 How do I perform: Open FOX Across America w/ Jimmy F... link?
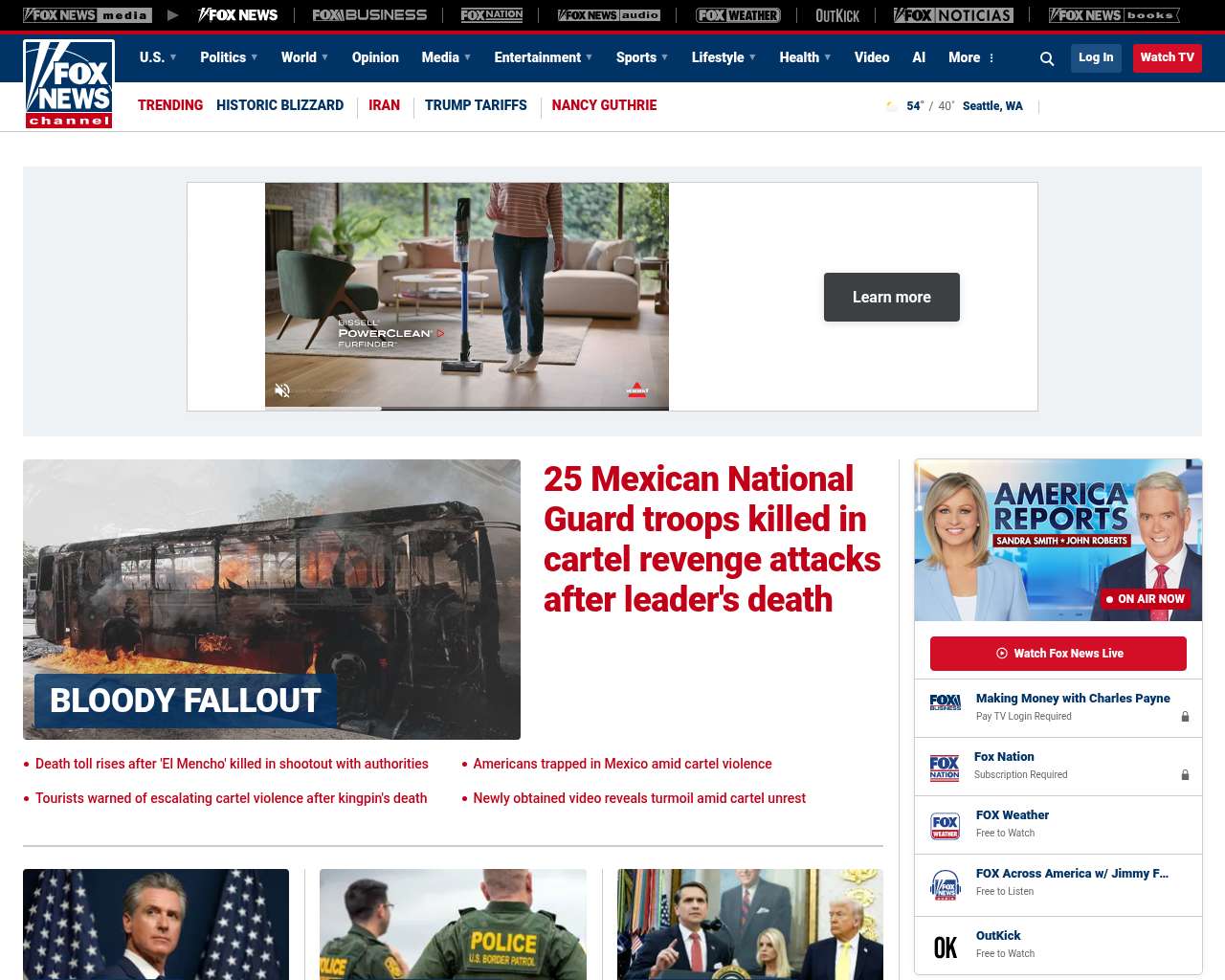click(x=1072, y=874)
